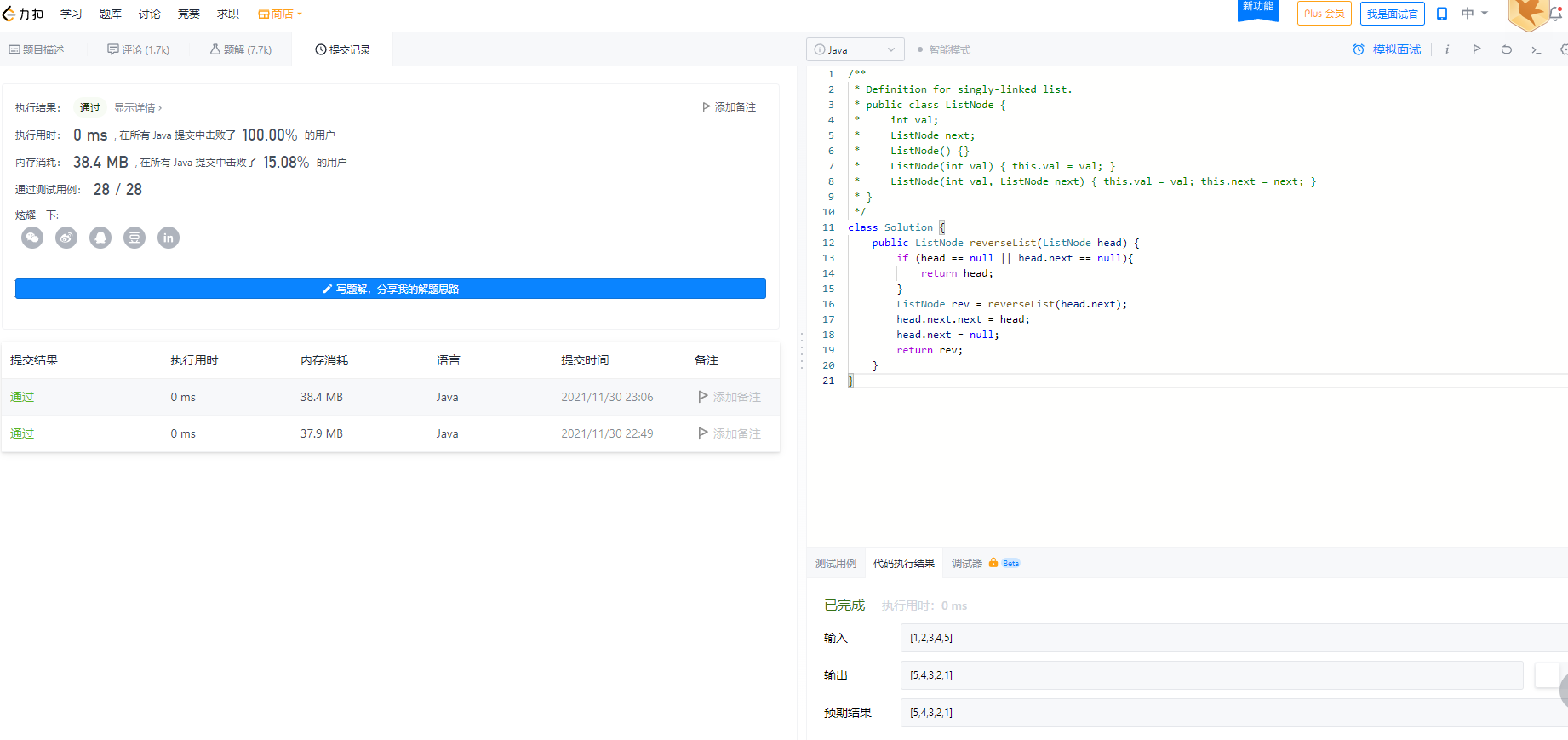The height and width of the screenshot is (740, 1568).
Task: Click code line 16 with reverseList call
Action: [1011, 304]
